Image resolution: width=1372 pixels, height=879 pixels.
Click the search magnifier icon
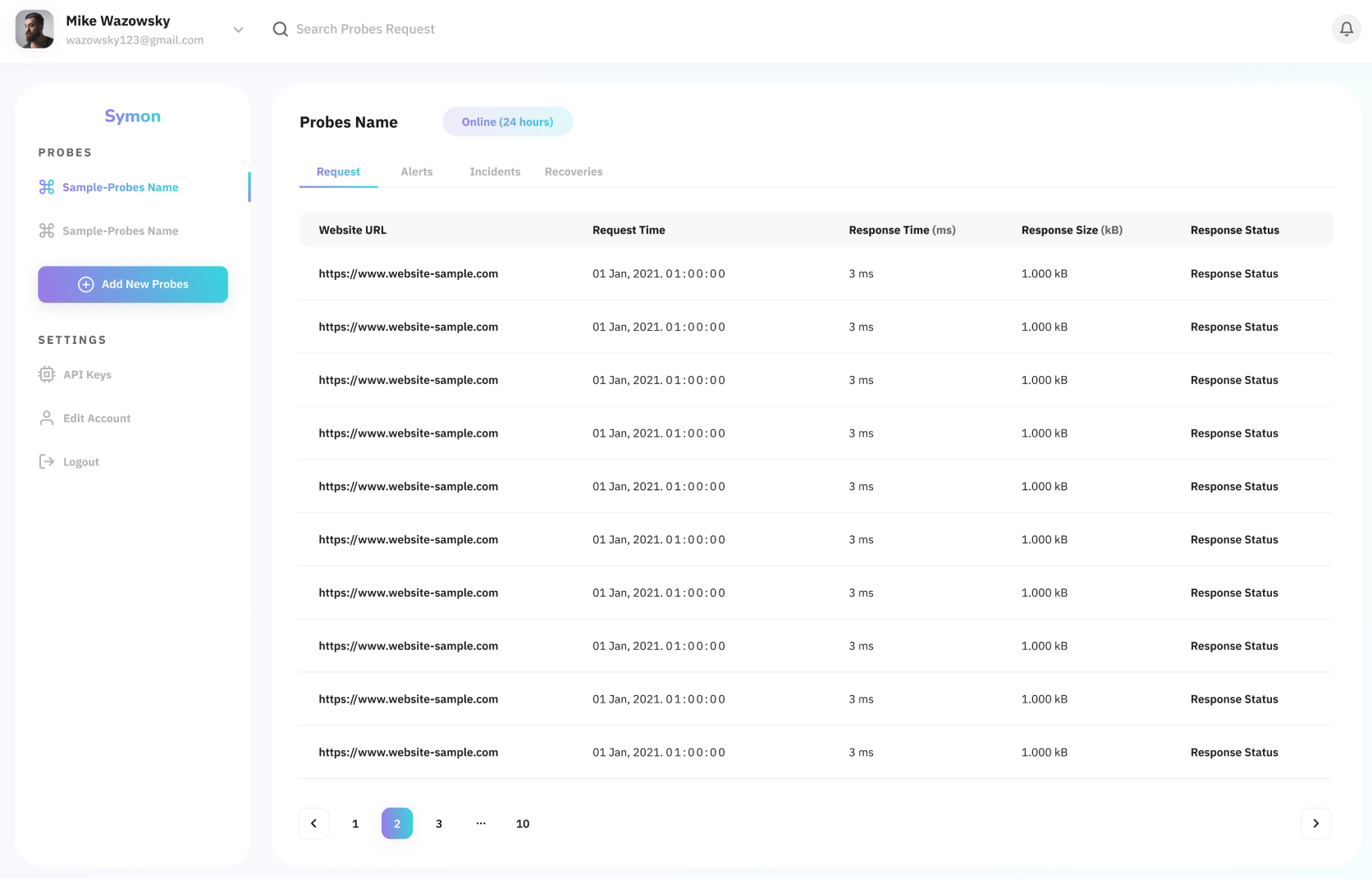pos(281,30)
